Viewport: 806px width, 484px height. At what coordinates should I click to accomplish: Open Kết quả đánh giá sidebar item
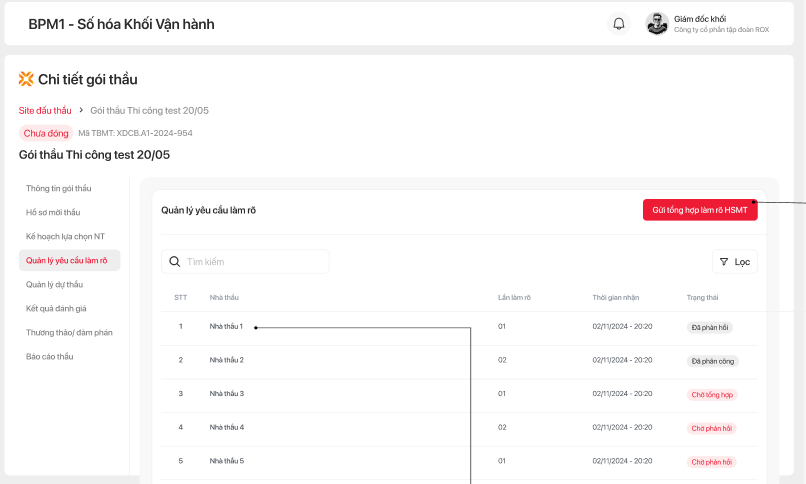56,308
